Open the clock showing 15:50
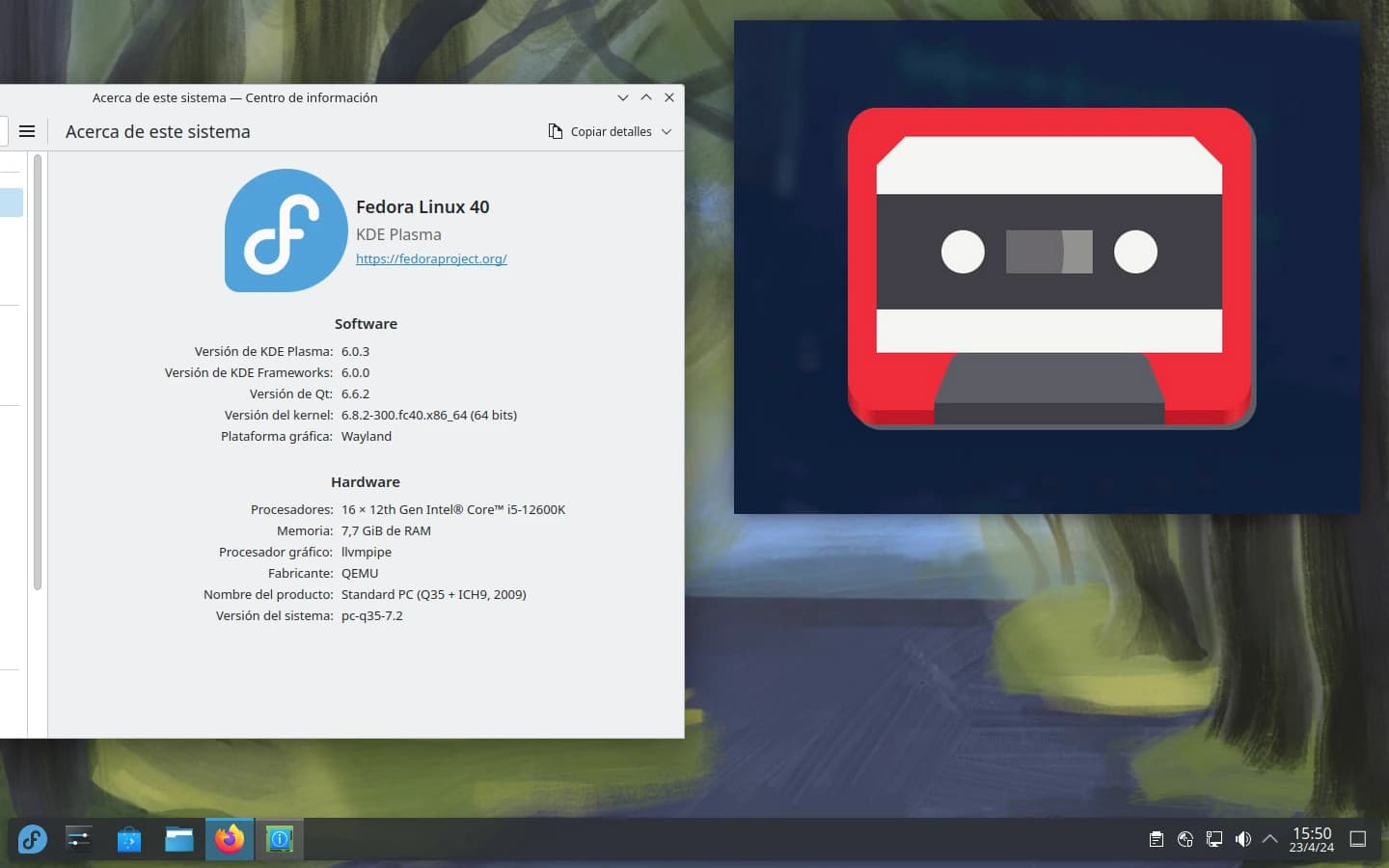This screenshot has height=868, width=1389. pyautogui.click(x=1312, y=839)
